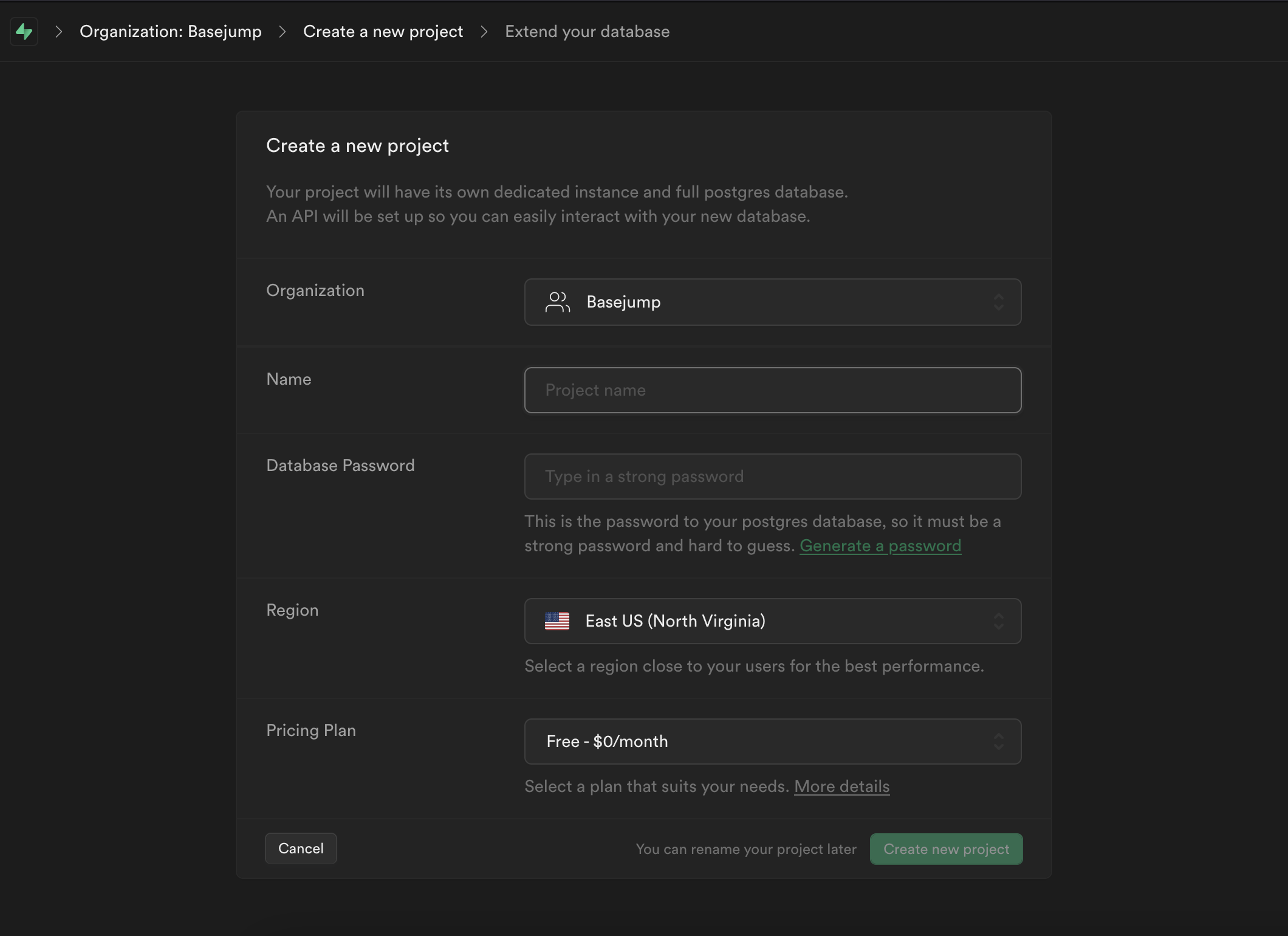The image size is (1288, 936).
Task: Click the lightning bolt app logo icon
Action: click(x=23, y=30)
